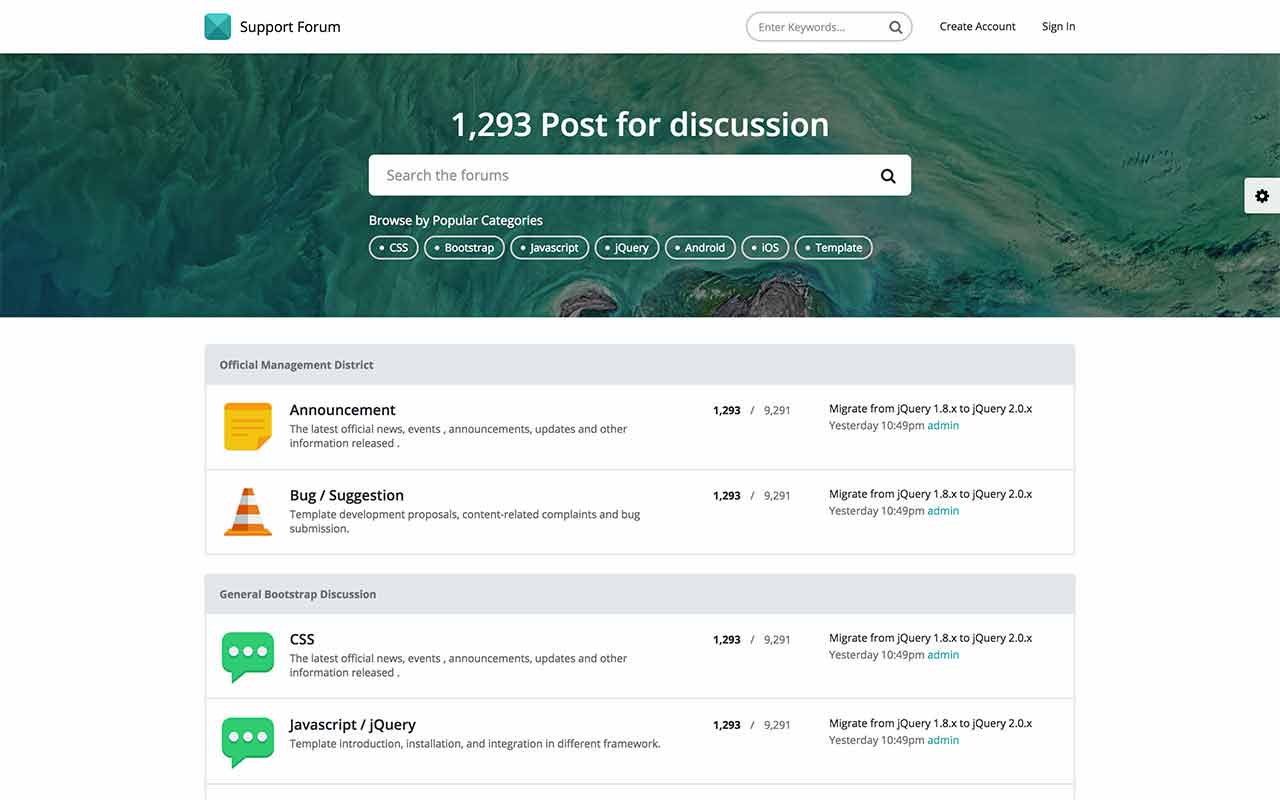Image resolution: width=1280 pixels, height=800 pixels.
Task: Select the Bootstrap category tag
Action: [464, 248]
